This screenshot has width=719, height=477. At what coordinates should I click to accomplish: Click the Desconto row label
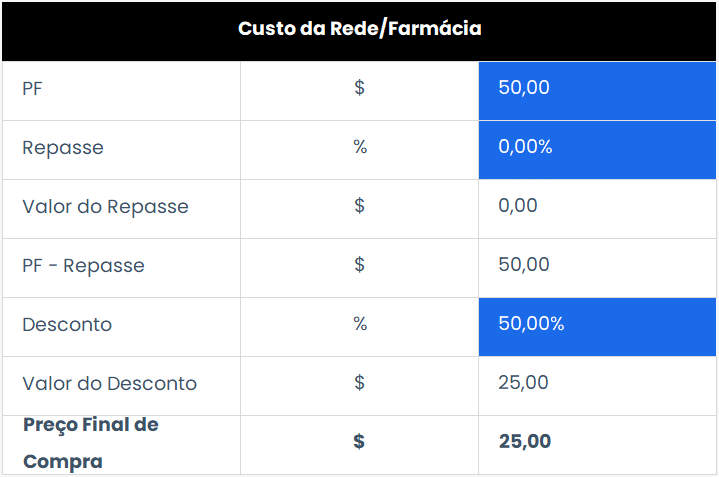pos(67,324)
